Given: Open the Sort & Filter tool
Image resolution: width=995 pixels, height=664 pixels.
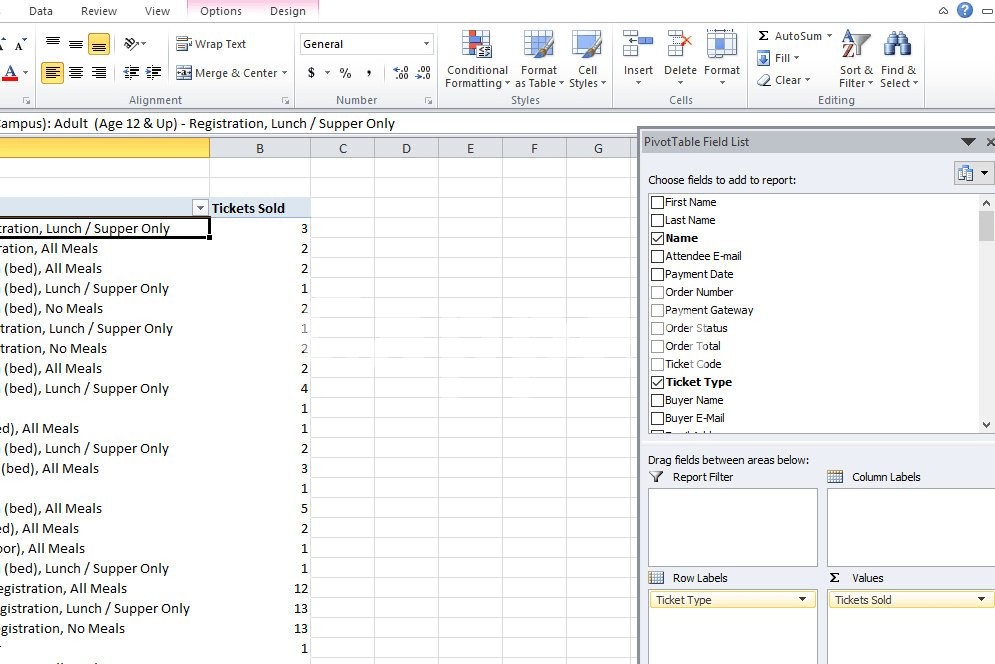Looking at the screenshot, I should [856, 45].
